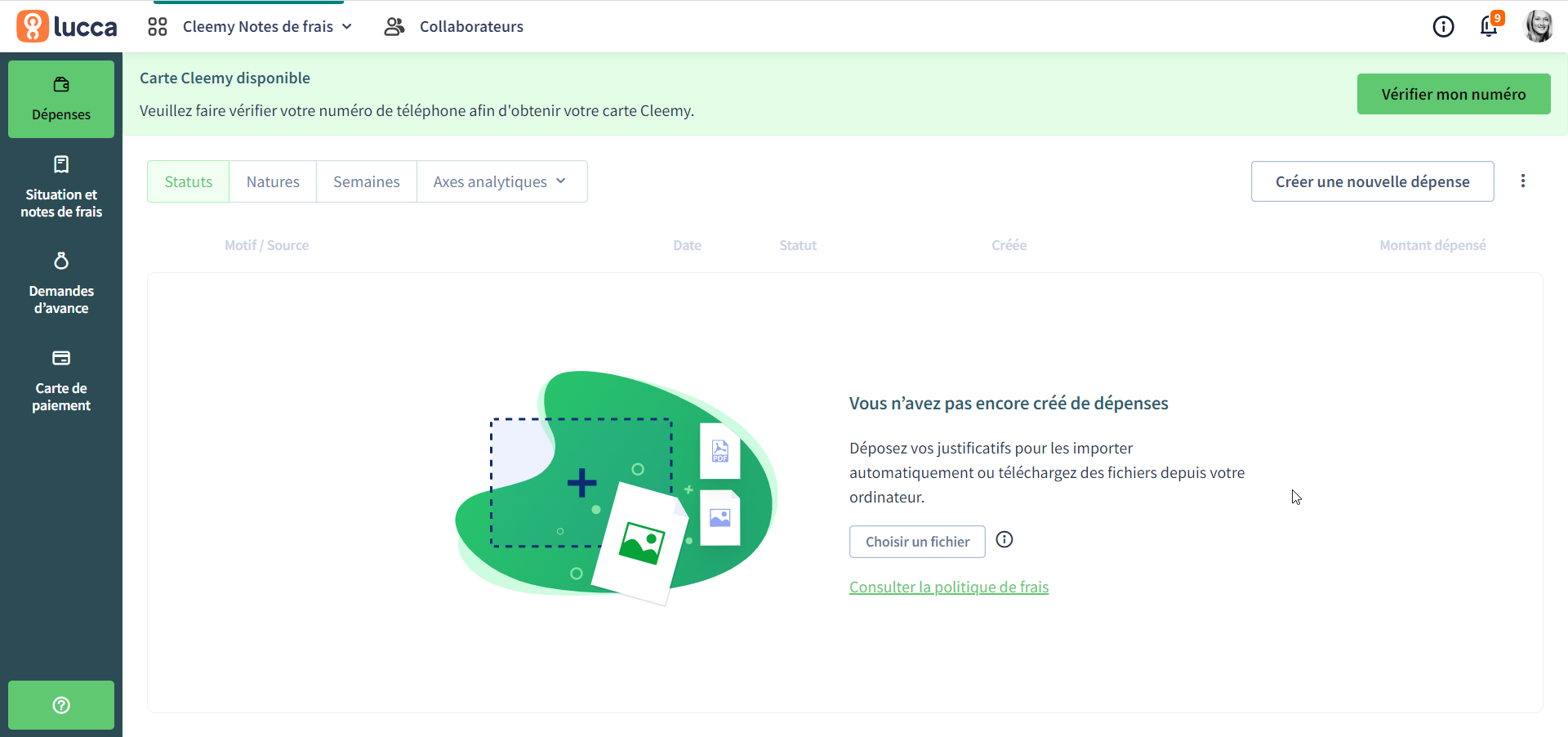
Task: Open notifications bell
Action: [1490, 25]
